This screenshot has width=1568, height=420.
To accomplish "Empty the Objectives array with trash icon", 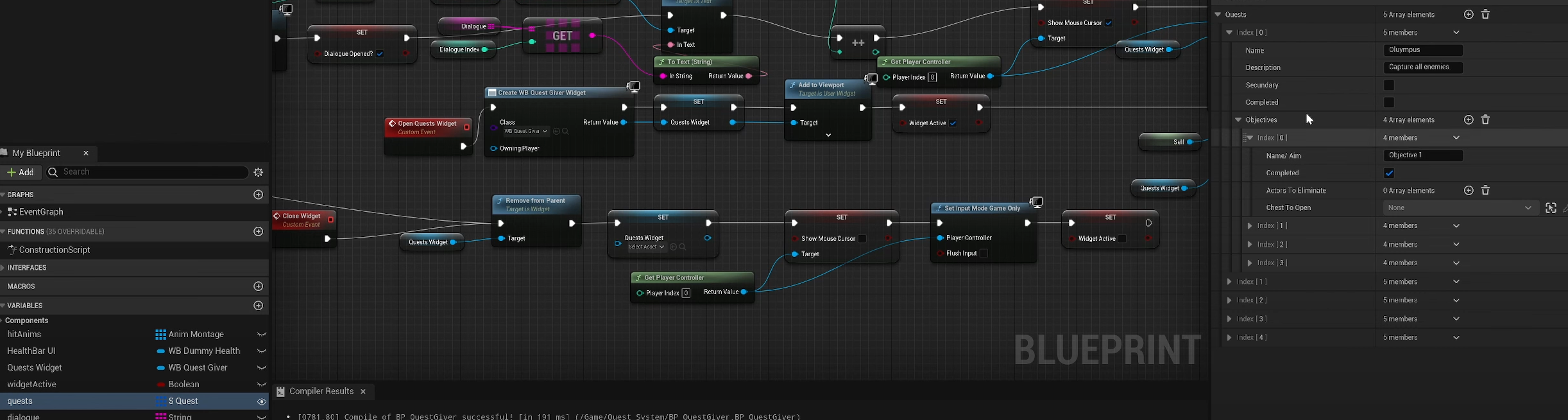I will 1486,120.
